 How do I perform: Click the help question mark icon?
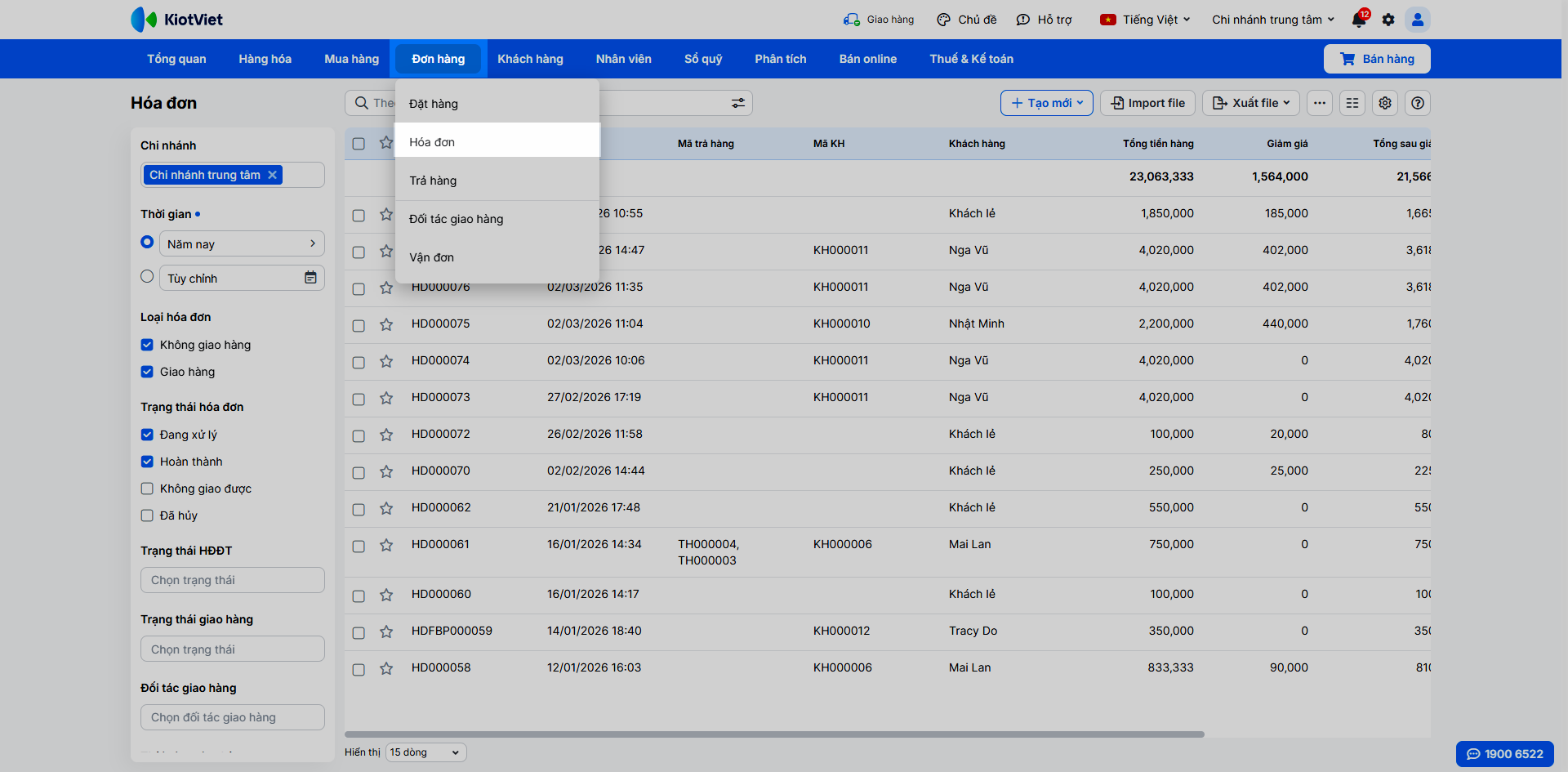click(x=1418, y=103)
